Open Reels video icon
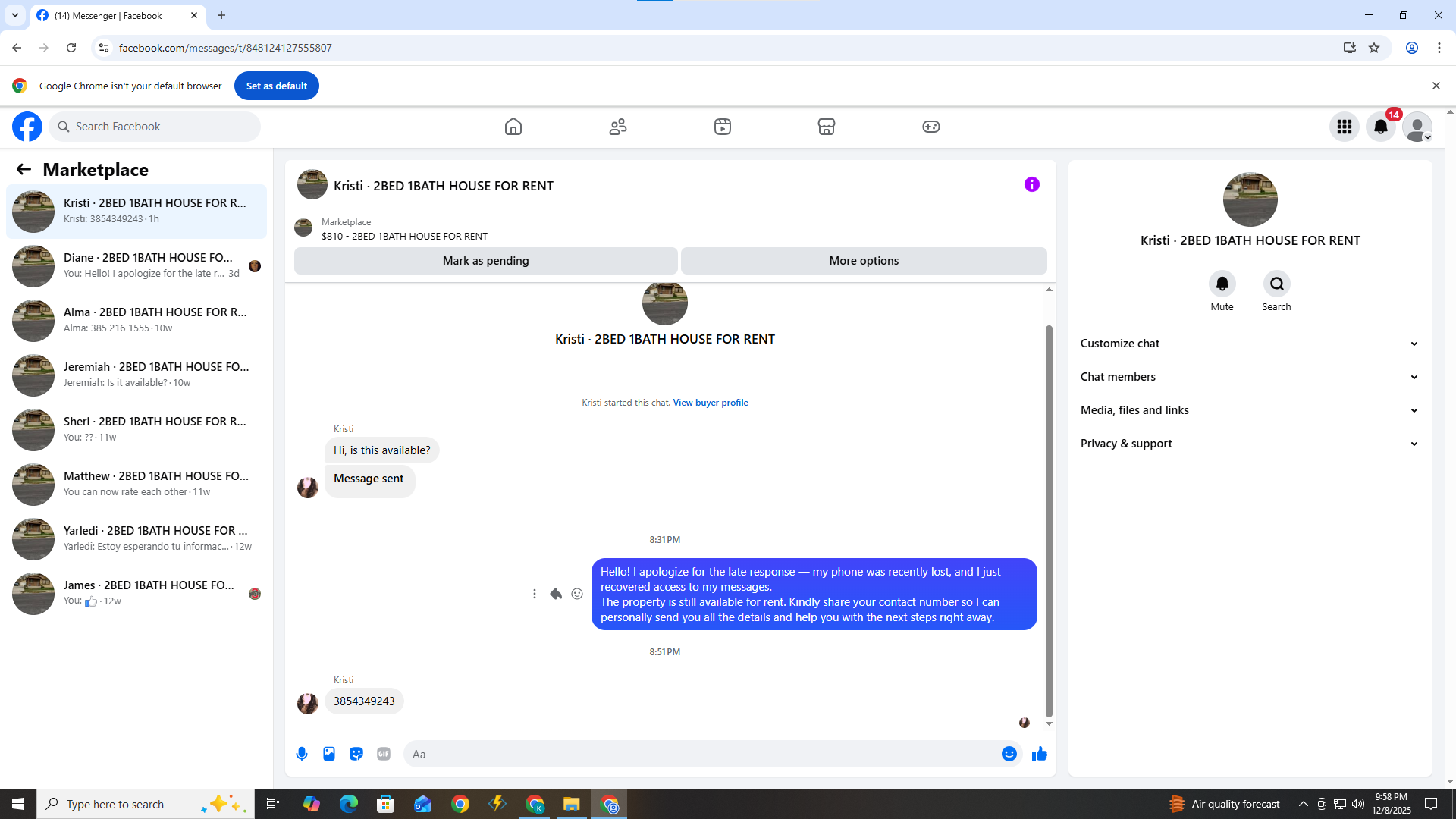Viewport: 1456px width, 819px height. pos(723,127)
